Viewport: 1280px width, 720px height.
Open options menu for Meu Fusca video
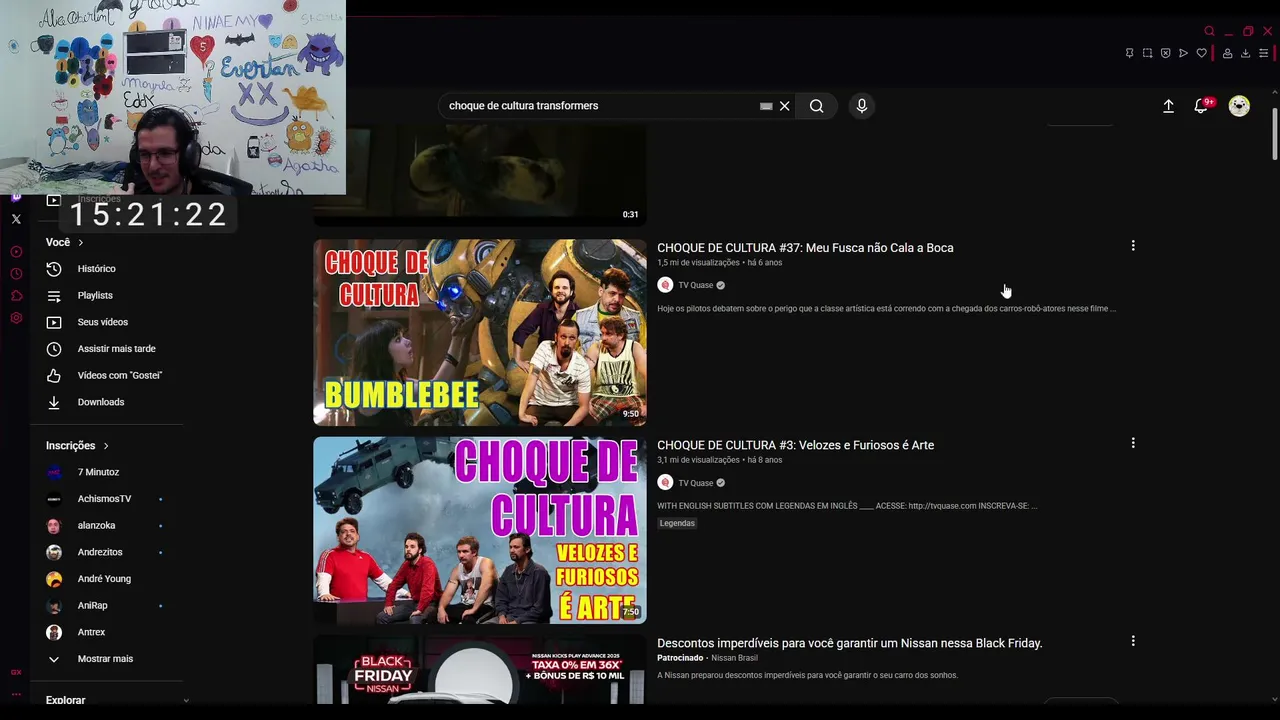(x=1133, y=246)
